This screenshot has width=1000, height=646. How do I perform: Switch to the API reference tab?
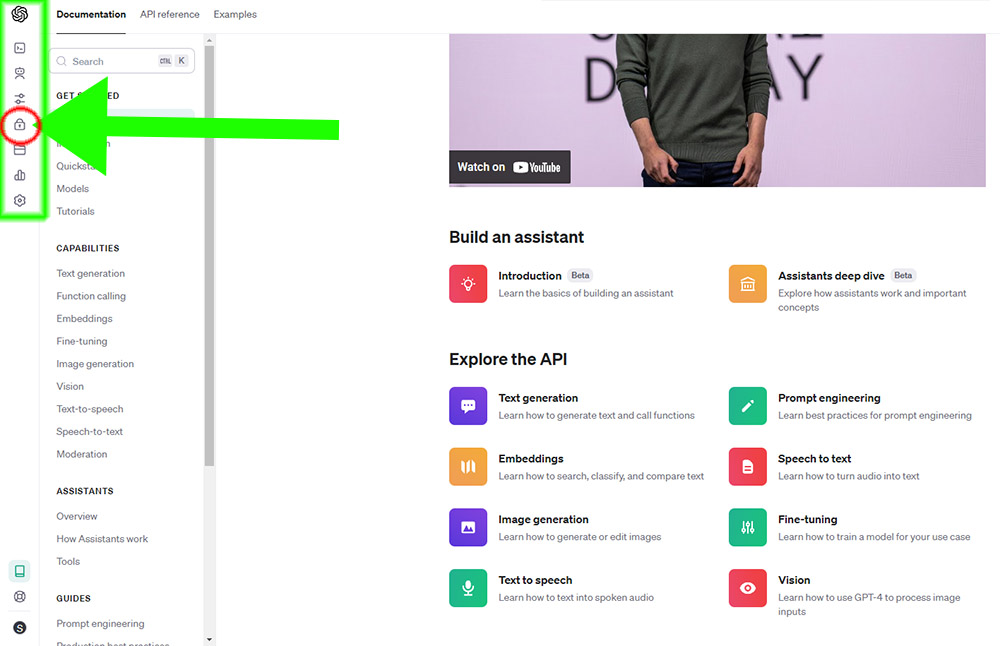coord(170,14)
